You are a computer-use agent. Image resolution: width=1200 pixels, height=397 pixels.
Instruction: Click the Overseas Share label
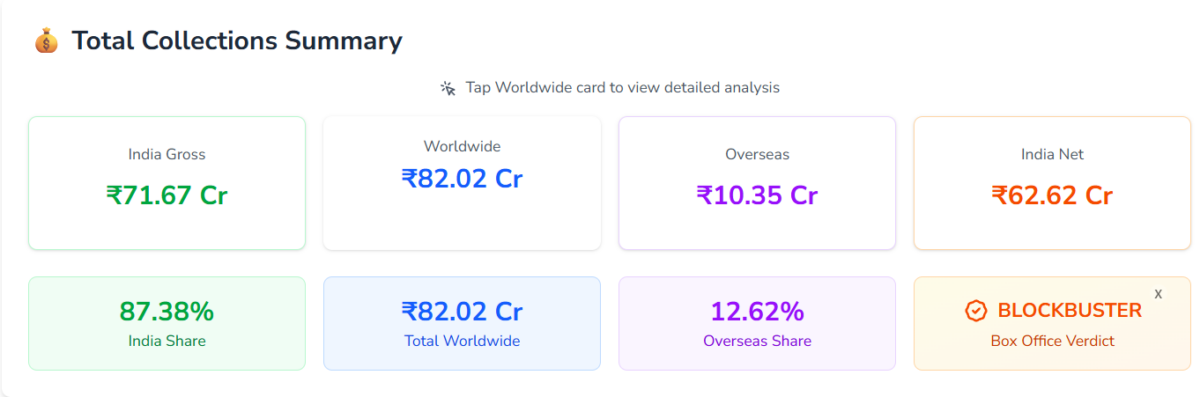(757, 341)
